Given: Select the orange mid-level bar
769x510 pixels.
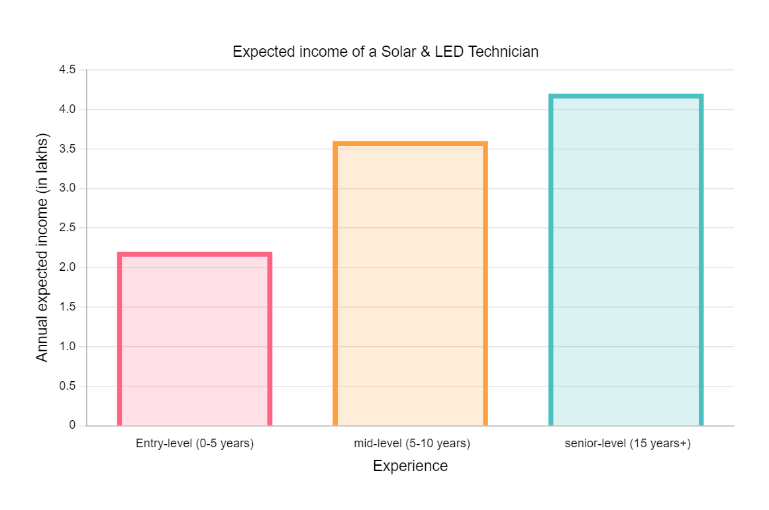Looking at the screenshot, I should (x=410, y=285).
